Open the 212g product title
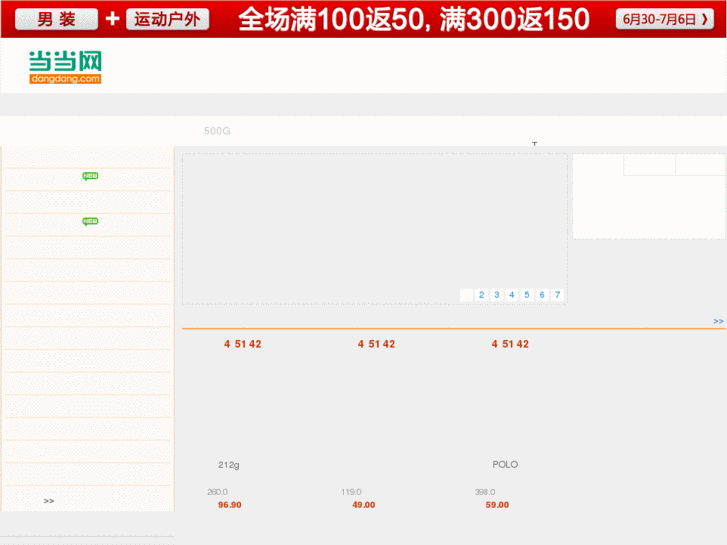 pos(229,465)
